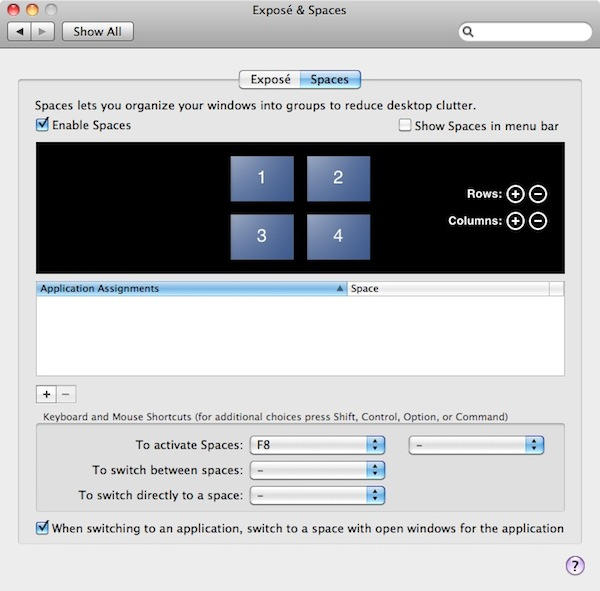Click the Show All button

[x=98, y=31]
